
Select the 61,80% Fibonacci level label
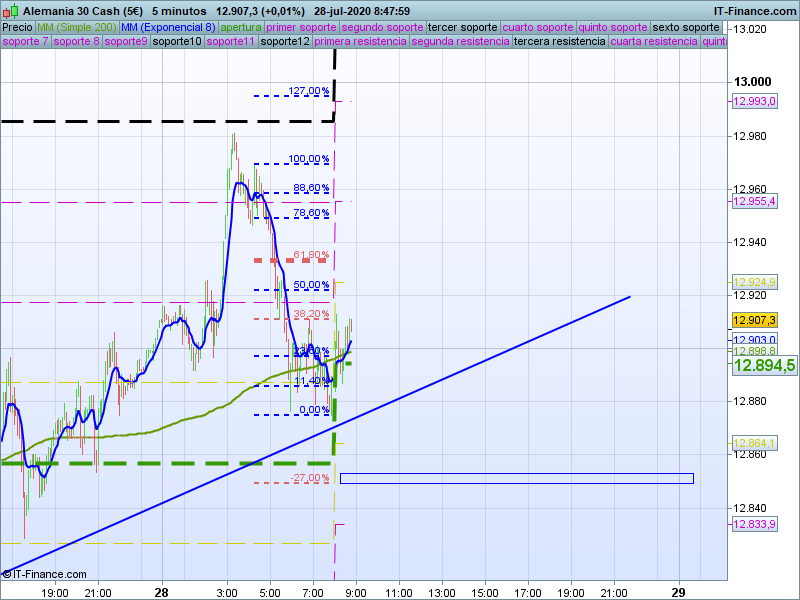click(311, 255)
